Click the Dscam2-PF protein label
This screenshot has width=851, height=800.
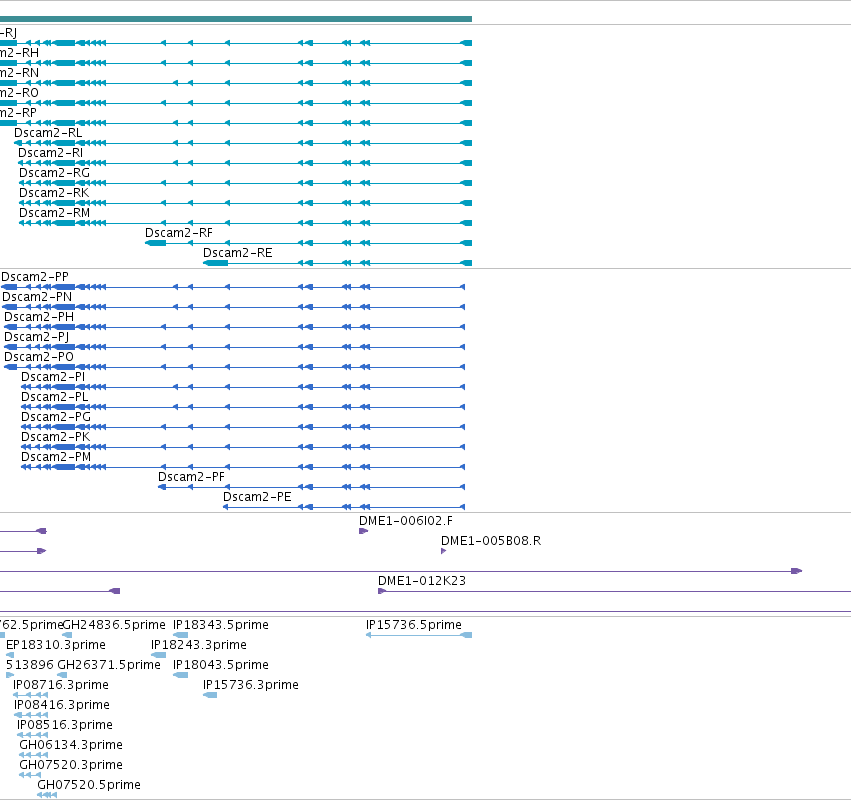click(x=191, y=478)
